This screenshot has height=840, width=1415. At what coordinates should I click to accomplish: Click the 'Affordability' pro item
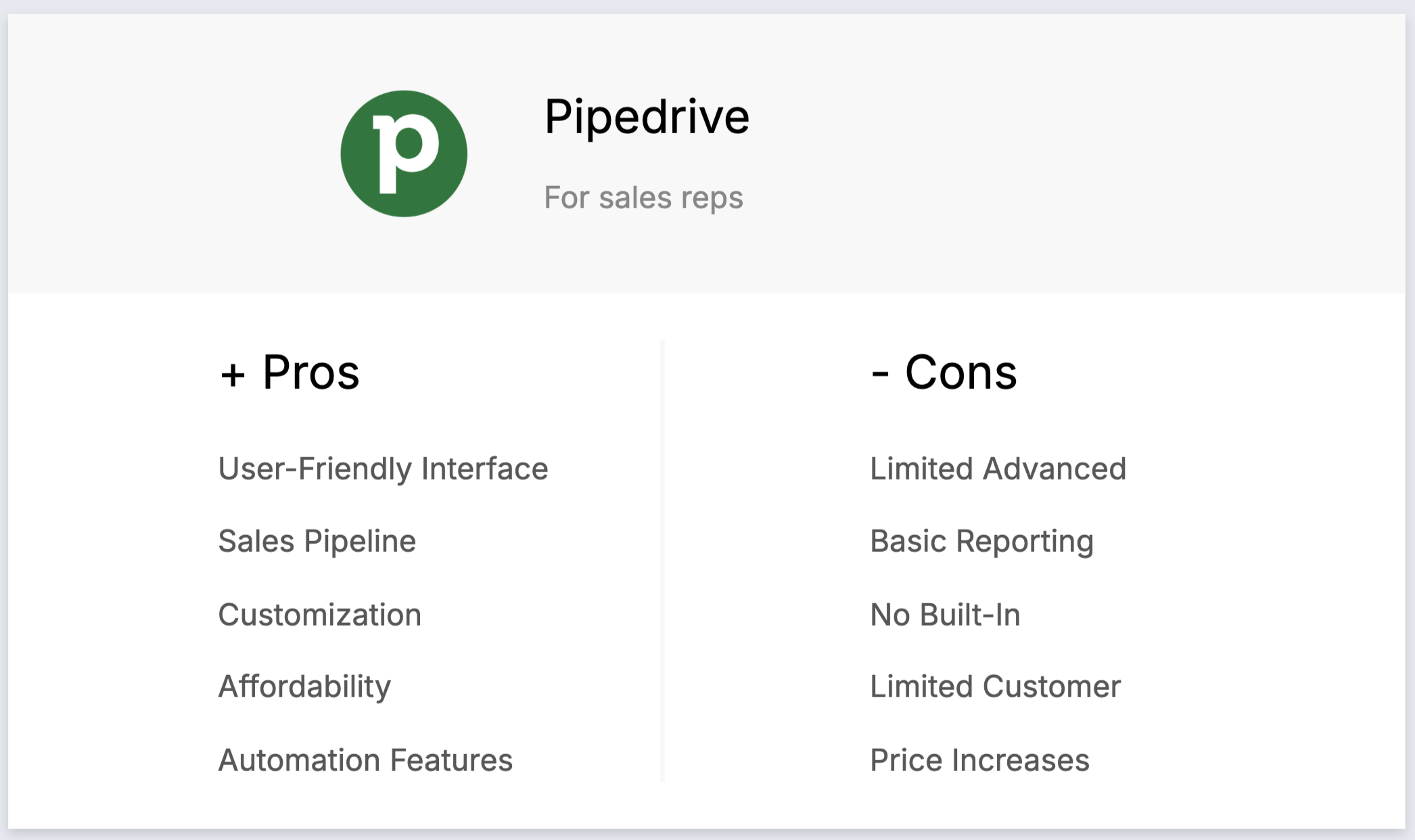point(304,686)
